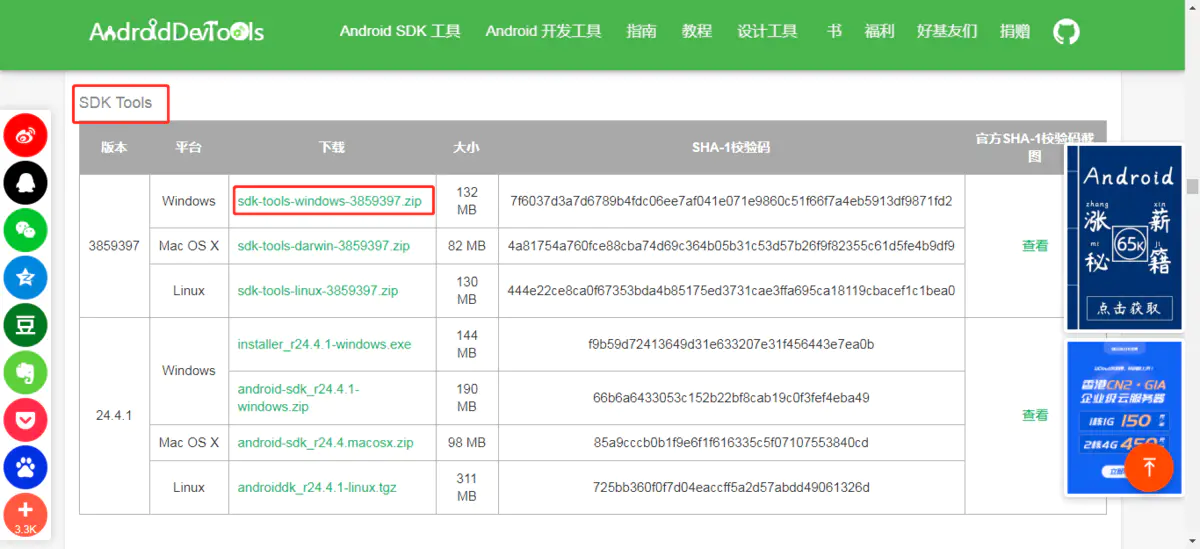
Task: Save page to Pocket
Action: (x=26, y=420)
